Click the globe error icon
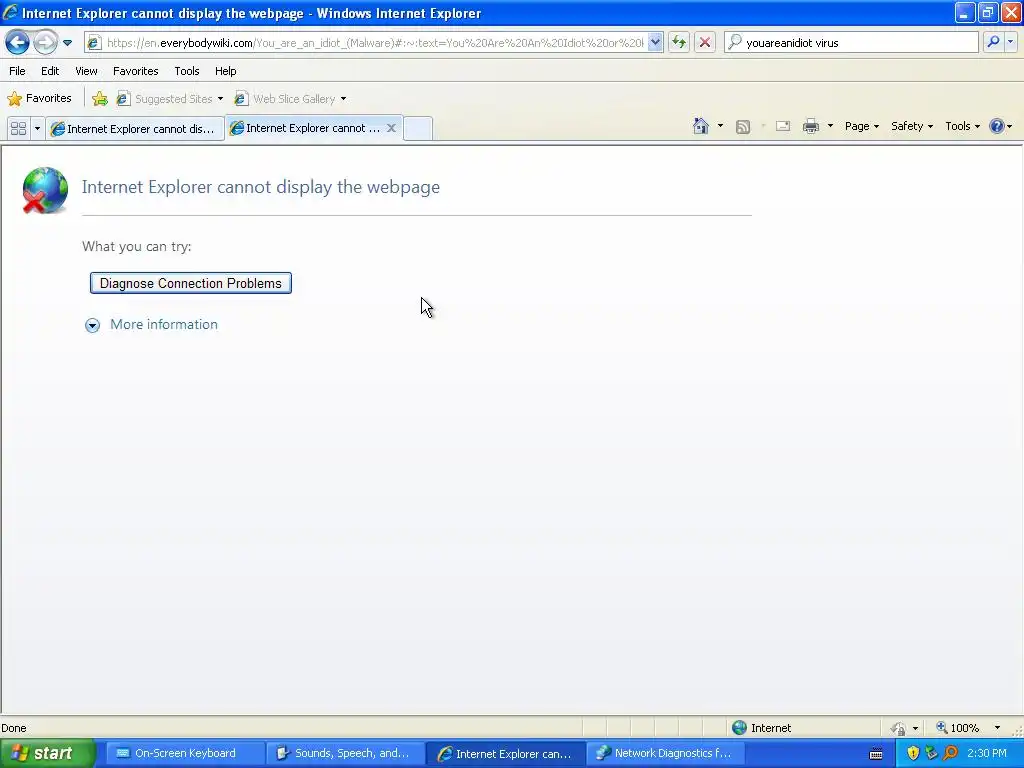This screenshot has width=1024, height=768. click(x=44, y=190)
